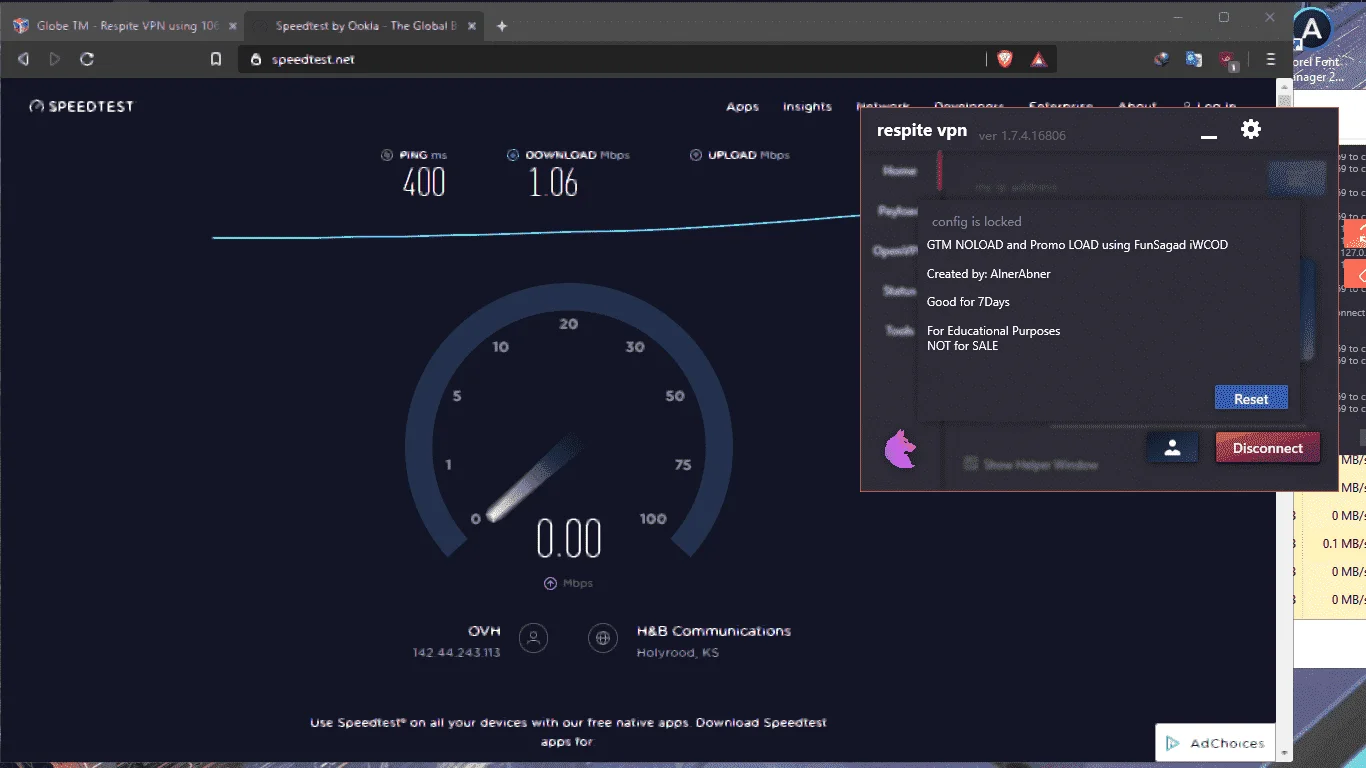This screenshot has height=768, width=1366.
Task: Click the "NOT for SALE" text
Action: 963,346
